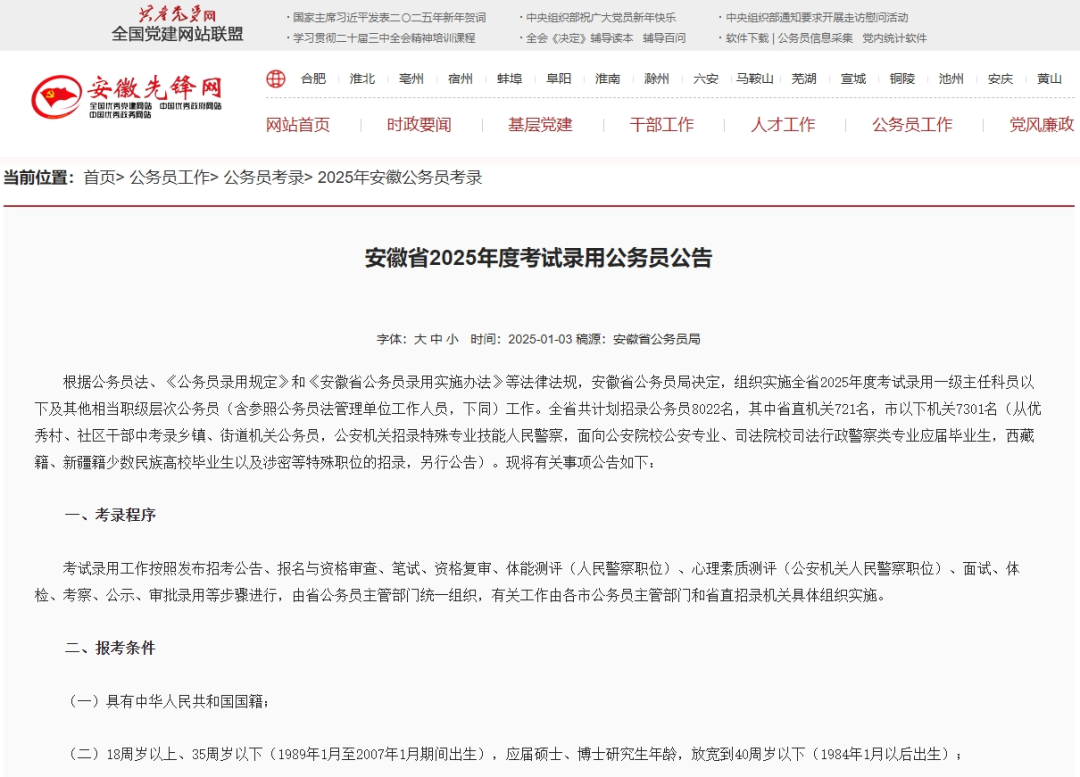Open the 马鞍山 city site link
This screenshot has width=1080, height=777.
click(755, 79)
